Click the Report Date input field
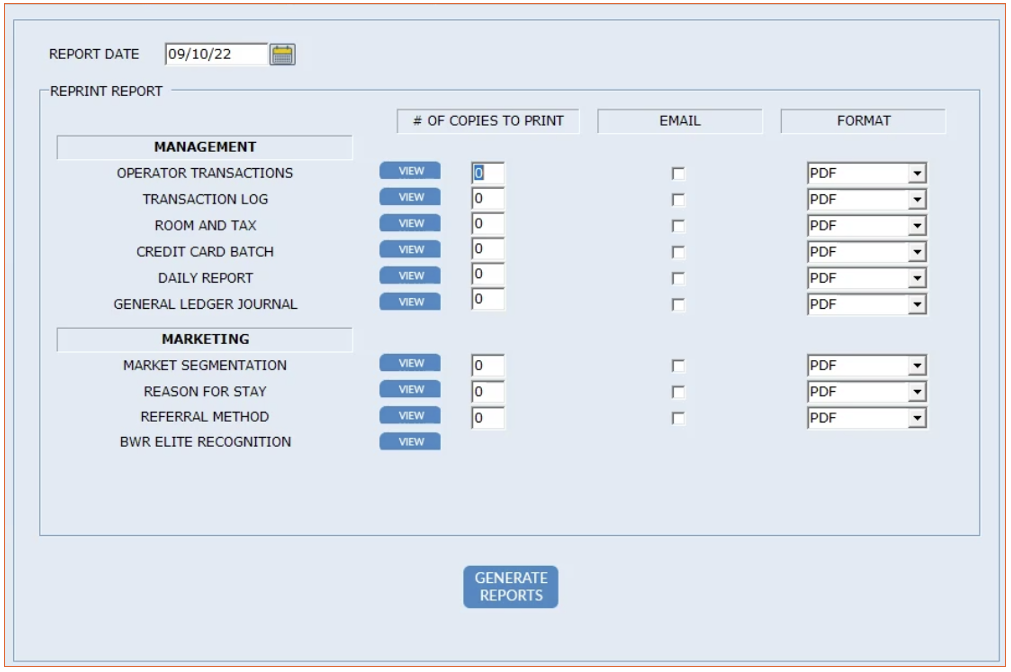1011x672 pixels. [216, 54]
